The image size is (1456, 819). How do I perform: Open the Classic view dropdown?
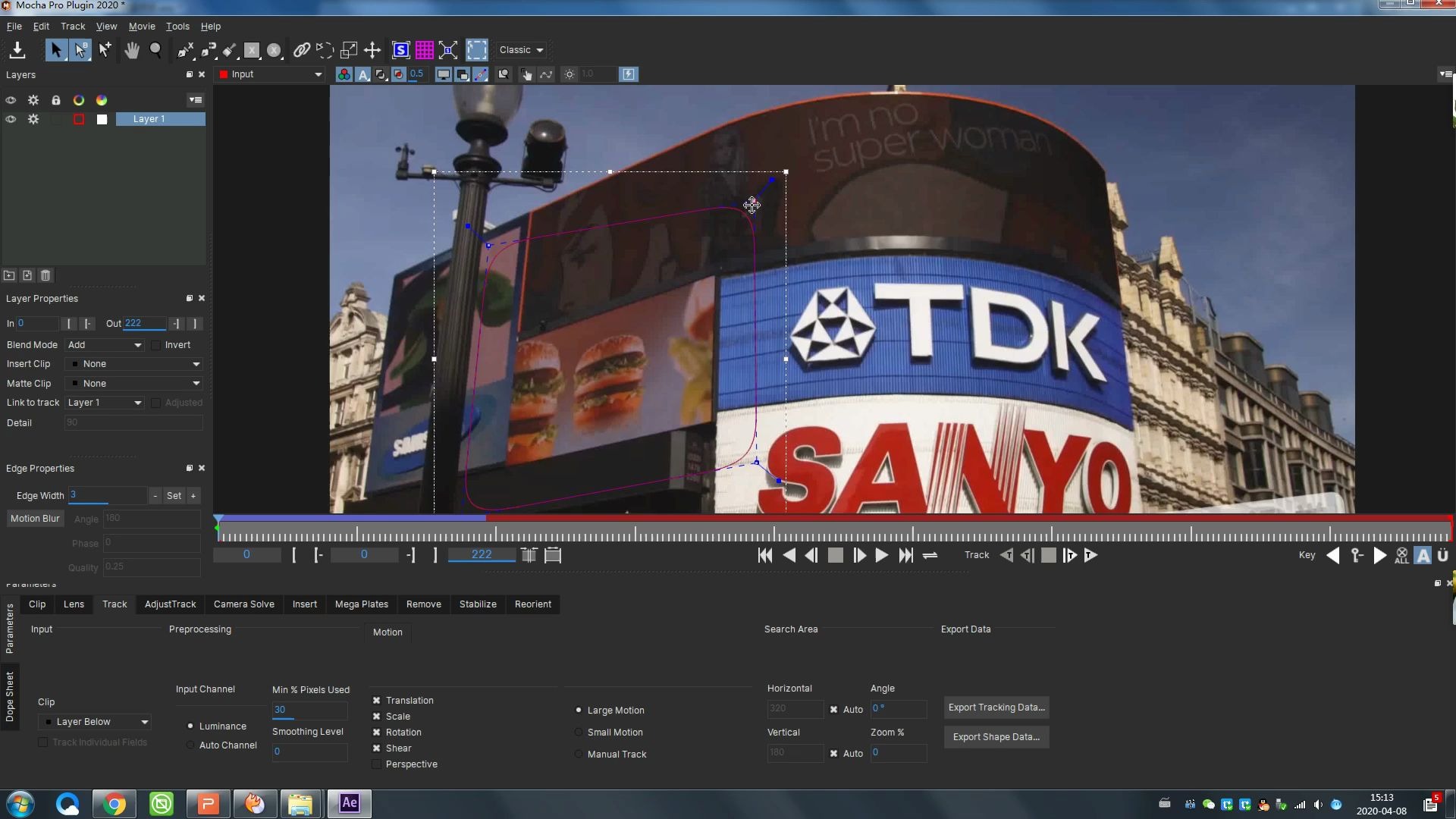521,50
